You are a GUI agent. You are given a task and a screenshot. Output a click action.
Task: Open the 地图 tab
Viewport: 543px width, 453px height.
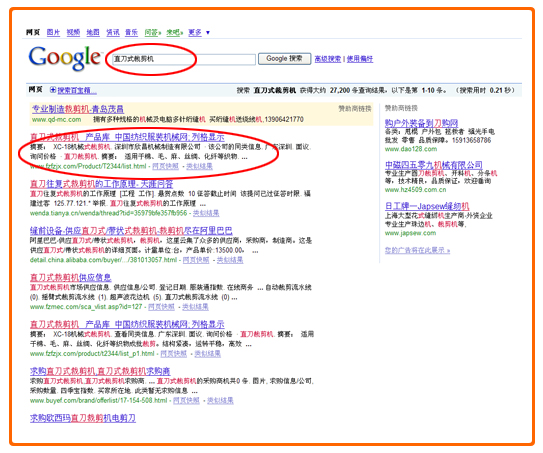[93, 32]
